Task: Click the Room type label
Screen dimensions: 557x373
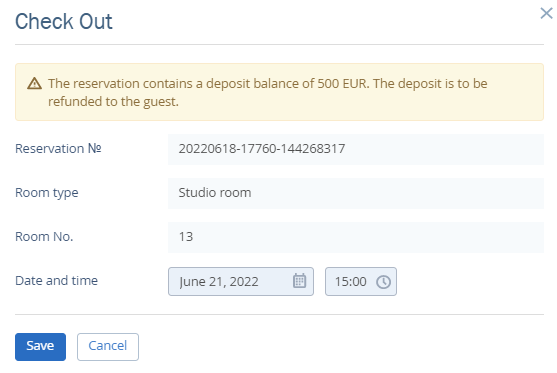Action: click(47, 193)
